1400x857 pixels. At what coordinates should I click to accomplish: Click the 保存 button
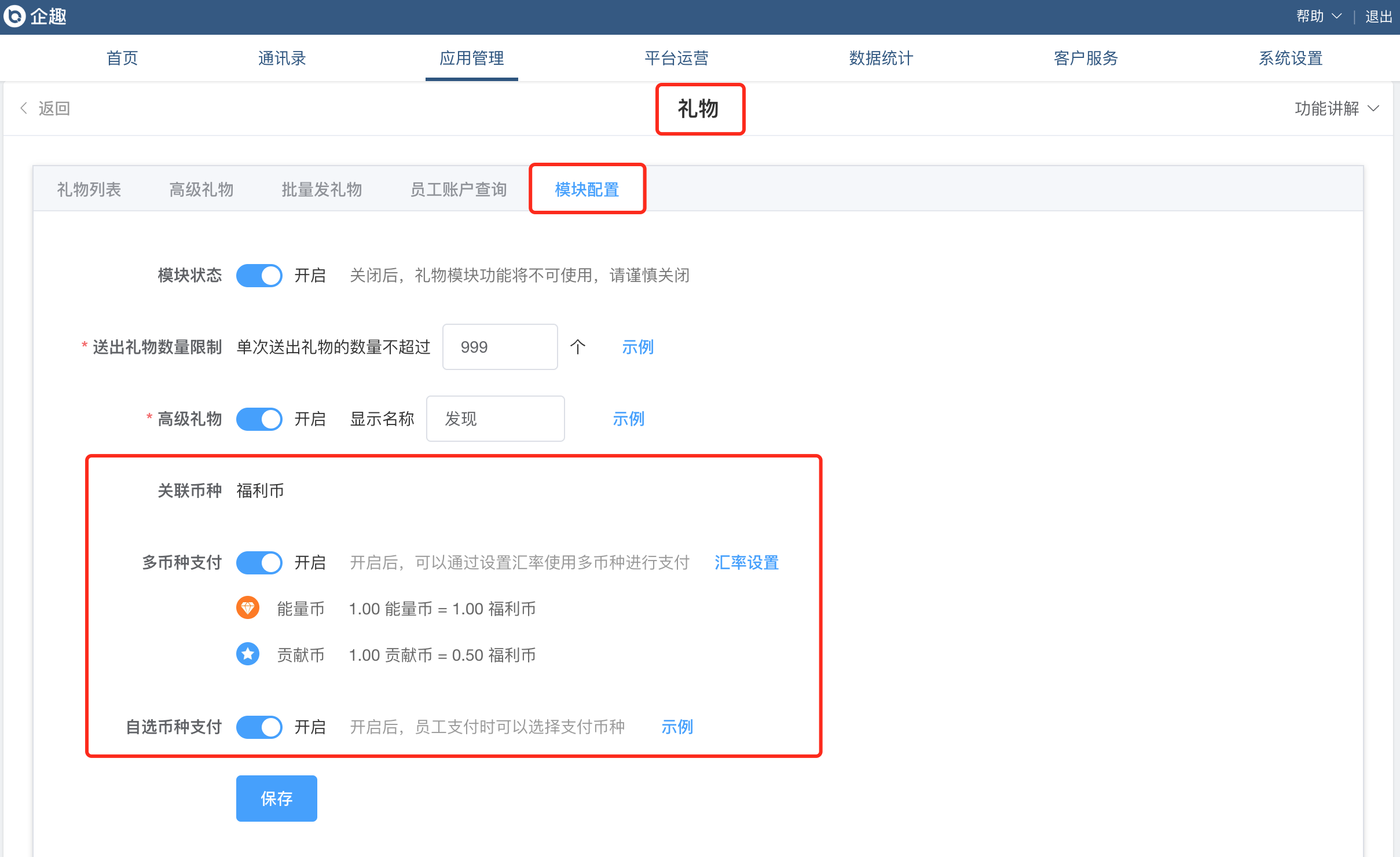click(277, 799)
